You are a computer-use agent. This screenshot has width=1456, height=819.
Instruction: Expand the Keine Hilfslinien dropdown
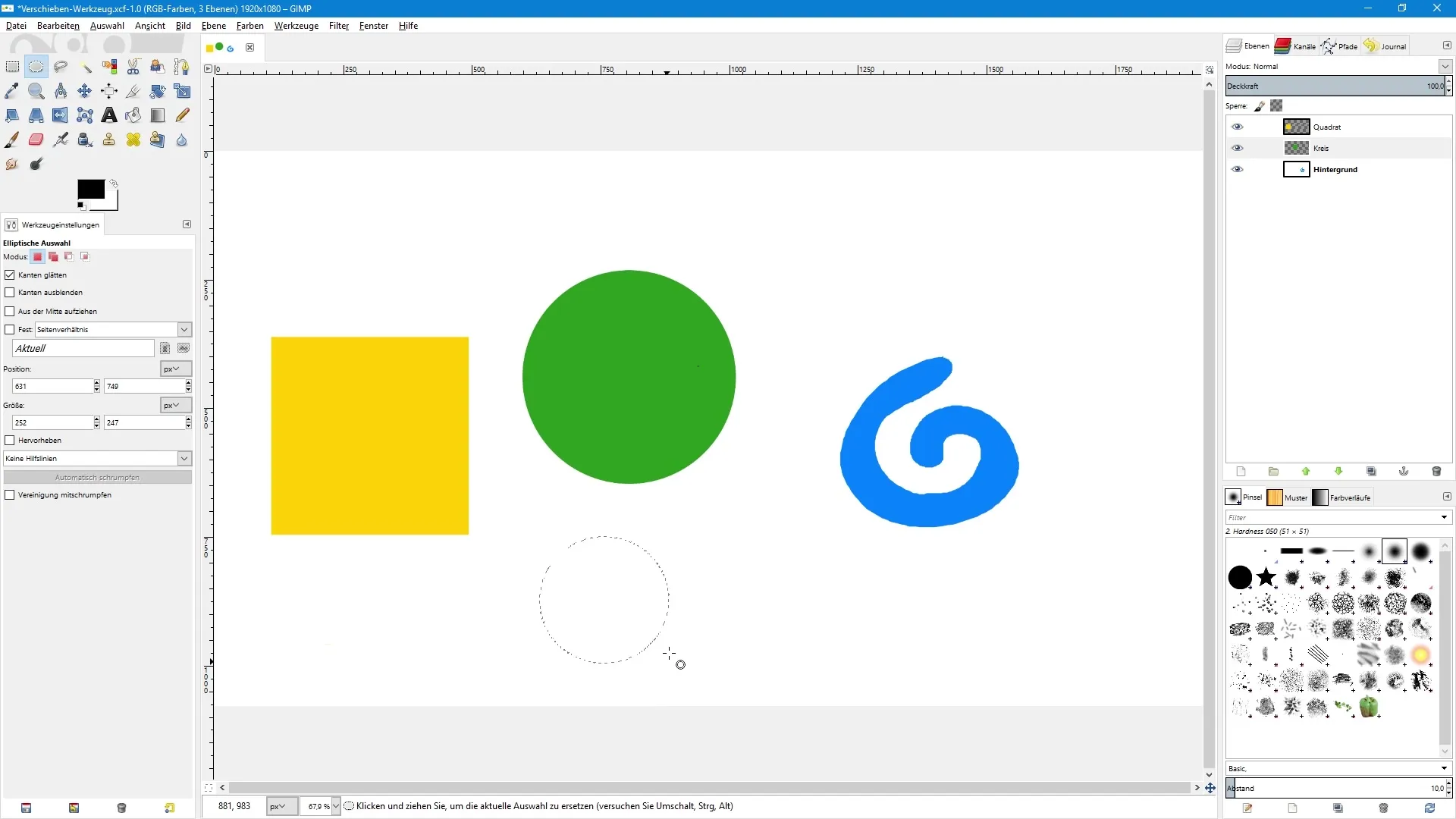pos(184,459)
